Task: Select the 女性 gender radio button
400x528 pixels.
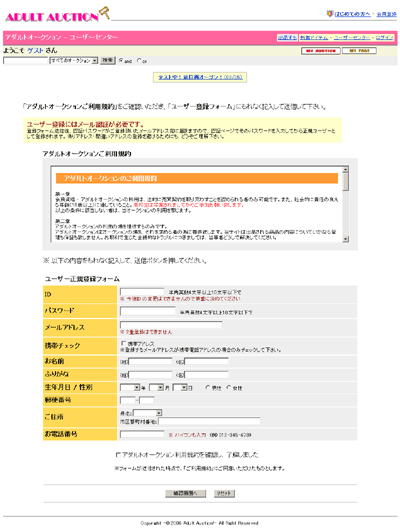Action: click(229, 388)
